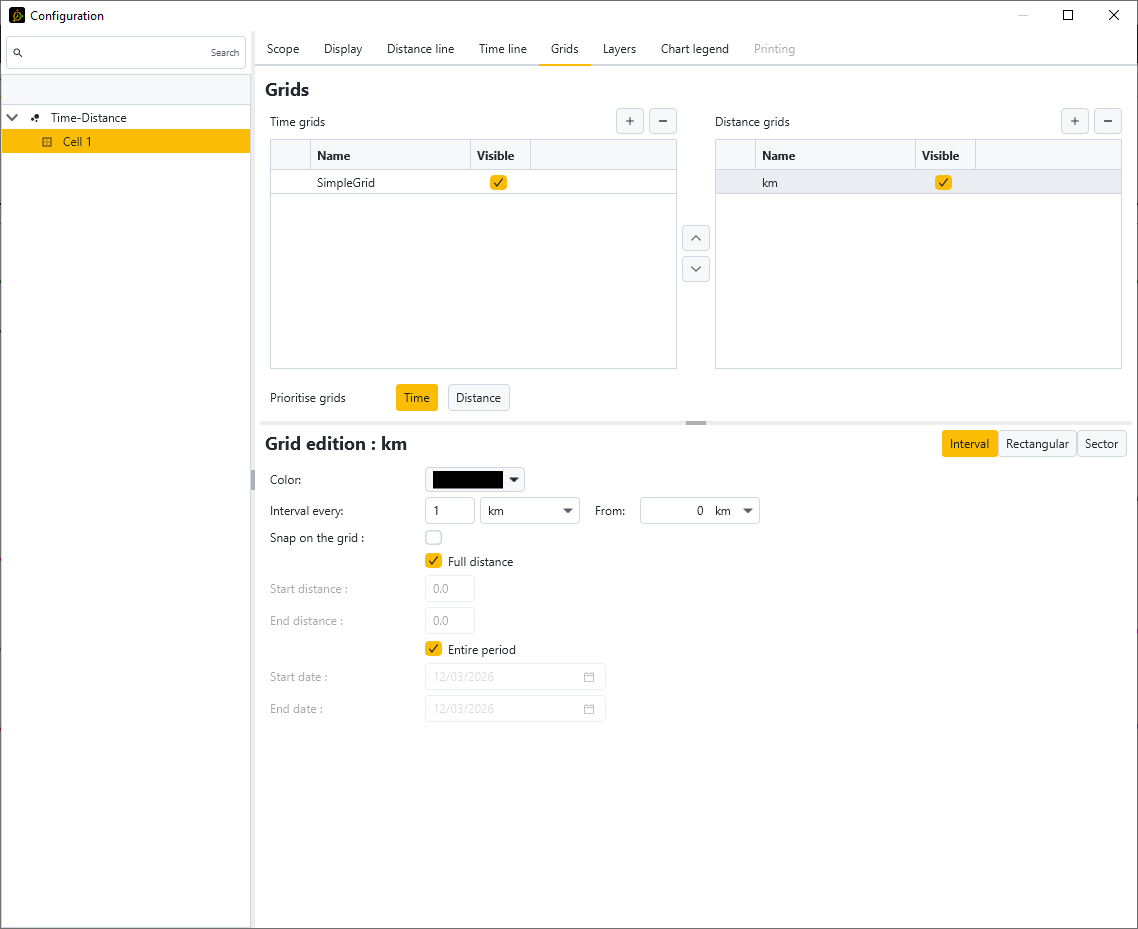The width and height of the screenshot is (1138, 929).
Task: Open the From unit km dropdown
Action: coord(735,511)
